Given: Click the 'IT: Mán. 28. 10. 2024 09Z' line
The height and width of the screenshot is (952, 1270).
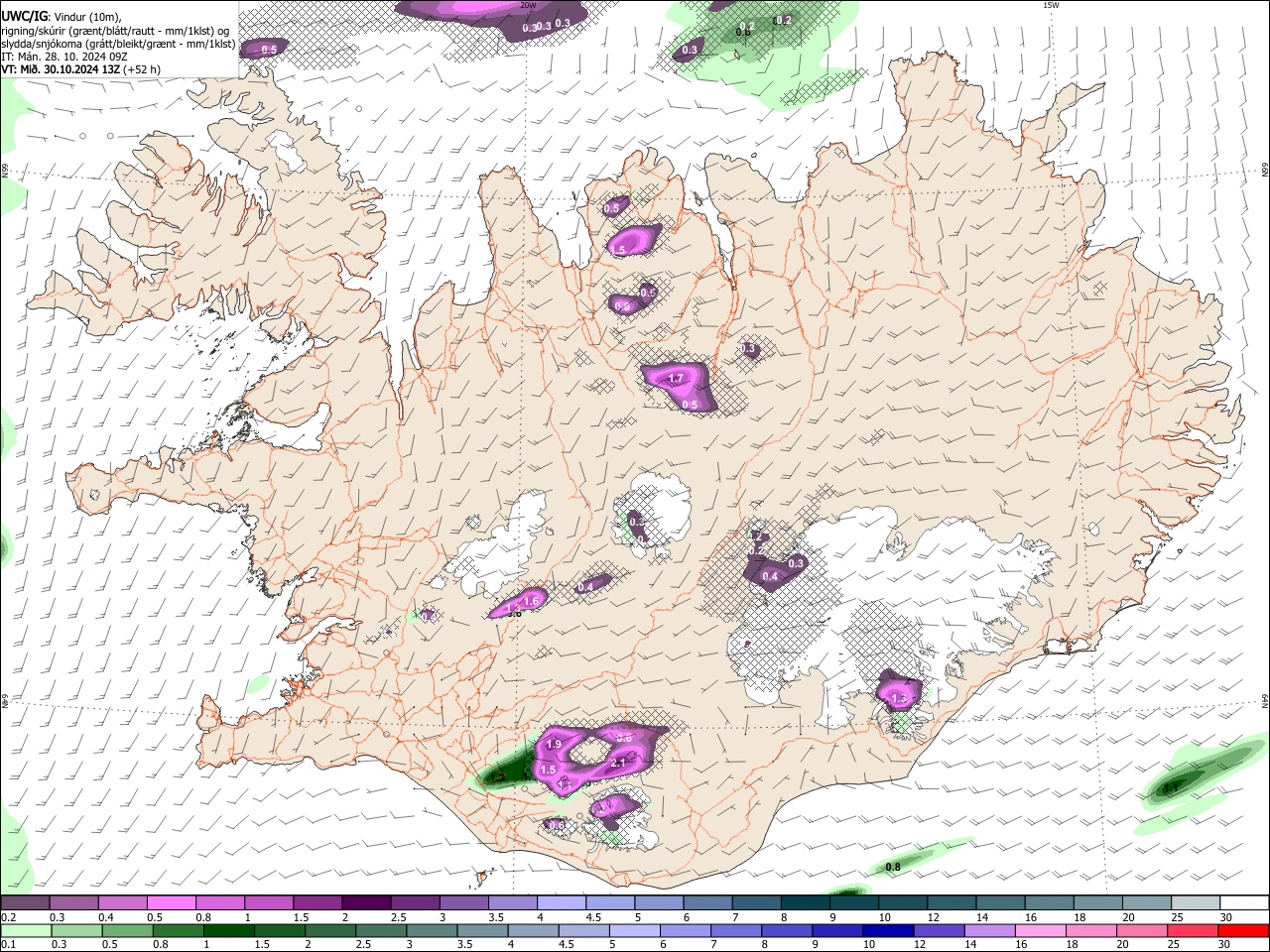Looking at the screenshot, I should (x=64, y=57).
